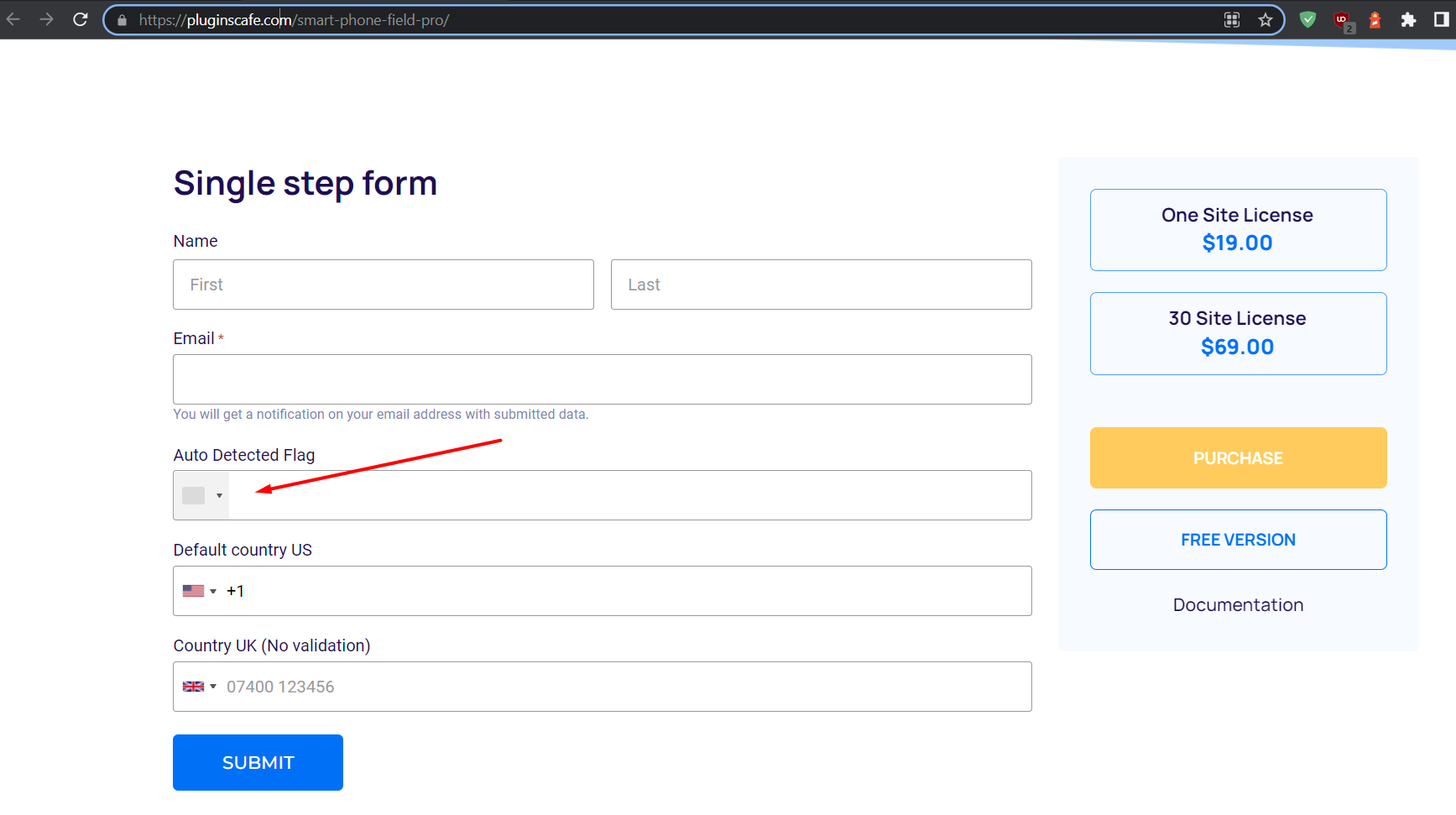Open the US flag country dropdown
This screenshot has width=1456, height=815.
[x=200, y=591]
